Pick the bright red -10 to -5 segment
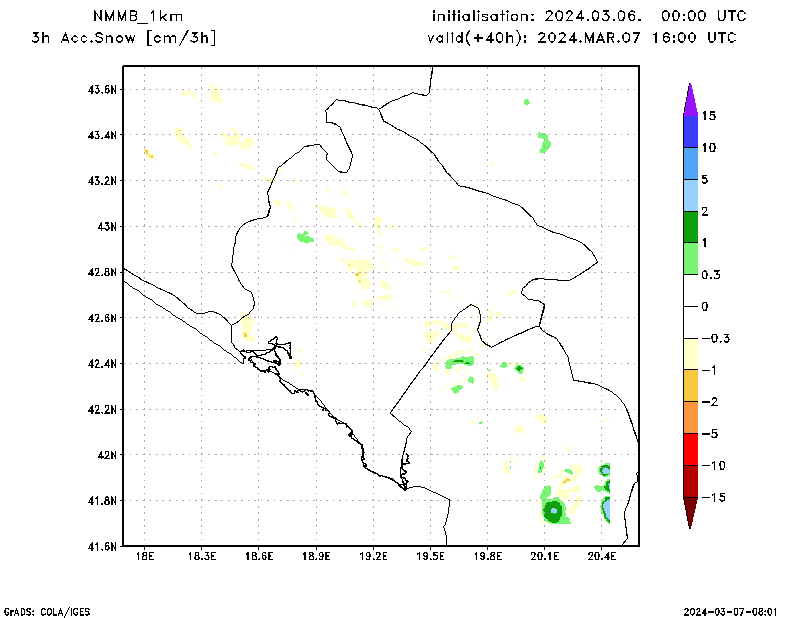 [690, 450]
